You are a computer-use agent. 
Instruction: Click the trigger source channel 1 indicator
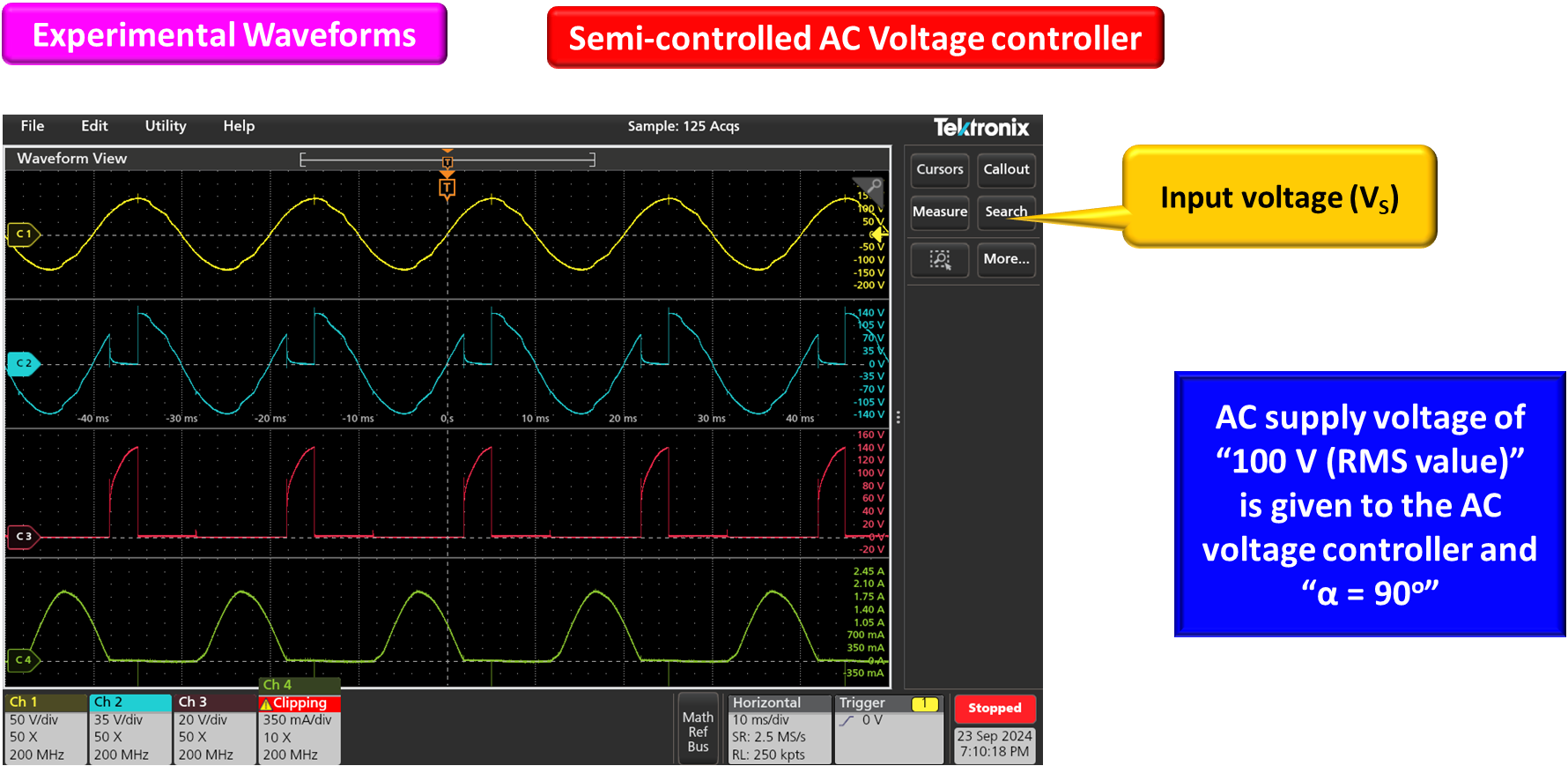tap(924, 703)
